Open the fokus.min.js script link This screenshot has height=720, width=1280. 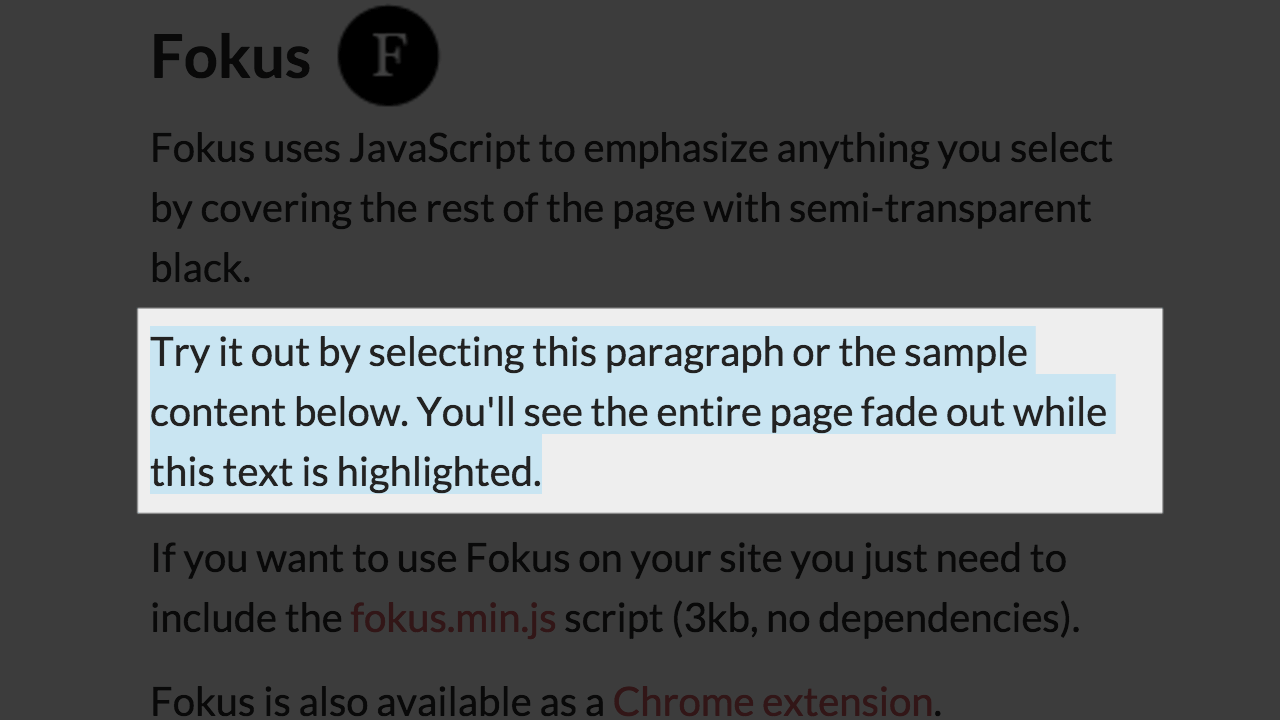(x=453, y=617)
